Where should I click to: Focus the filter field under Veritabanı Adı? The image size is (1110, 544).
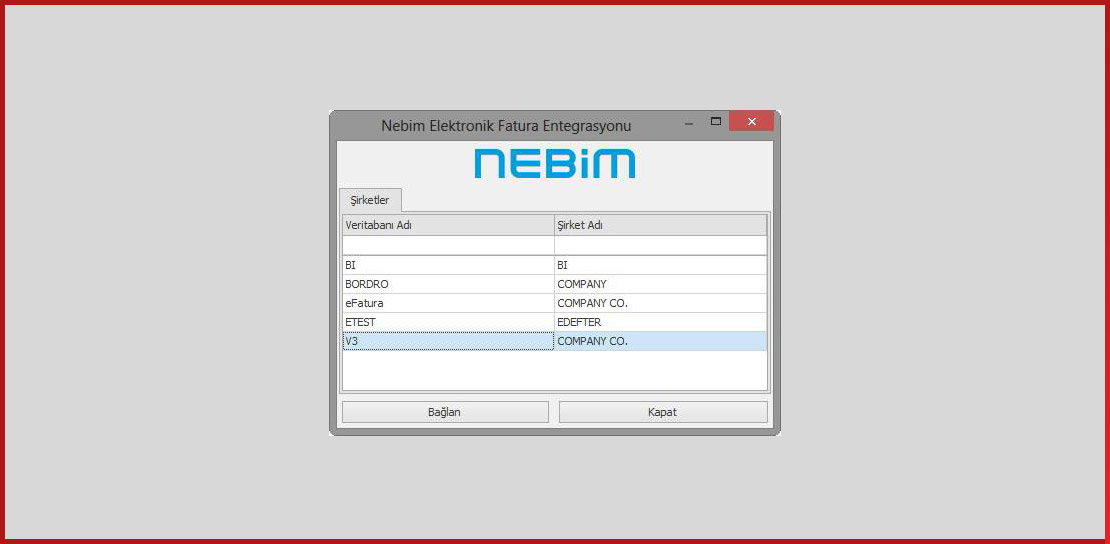tap(448, 245)
